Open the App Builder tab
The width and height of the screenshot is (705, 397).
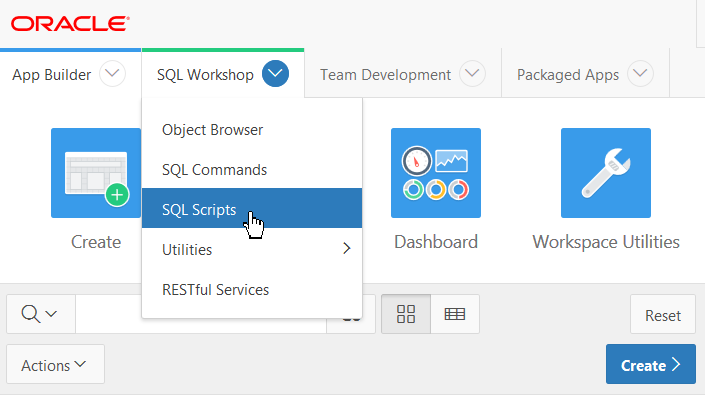coord(52,75)
